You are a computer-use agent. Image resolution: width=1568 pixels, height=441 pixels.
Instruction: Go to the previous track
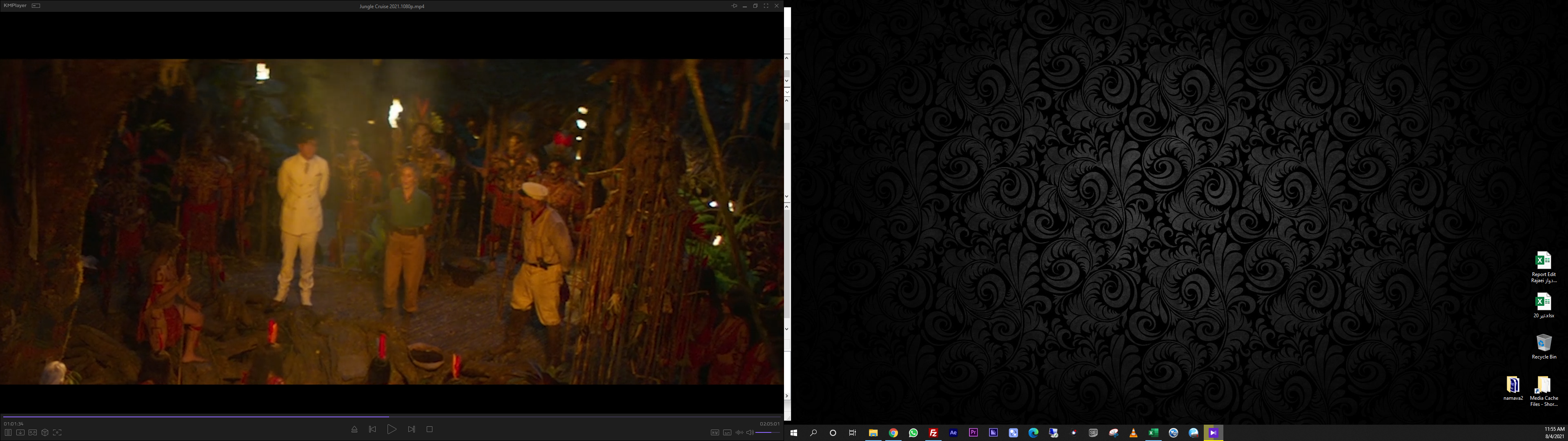[372, 430]
